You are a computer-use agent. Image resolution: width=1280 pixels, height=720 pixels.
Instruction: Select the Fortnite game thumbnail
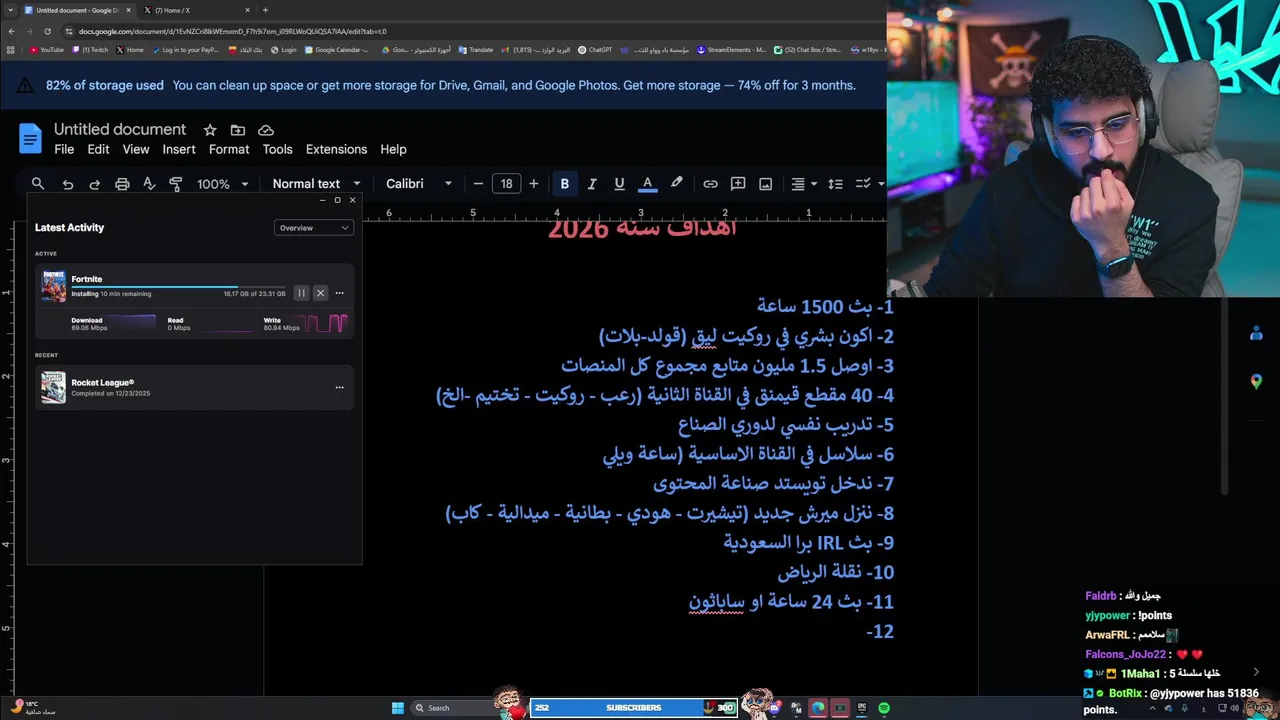(x=53, y=286)
